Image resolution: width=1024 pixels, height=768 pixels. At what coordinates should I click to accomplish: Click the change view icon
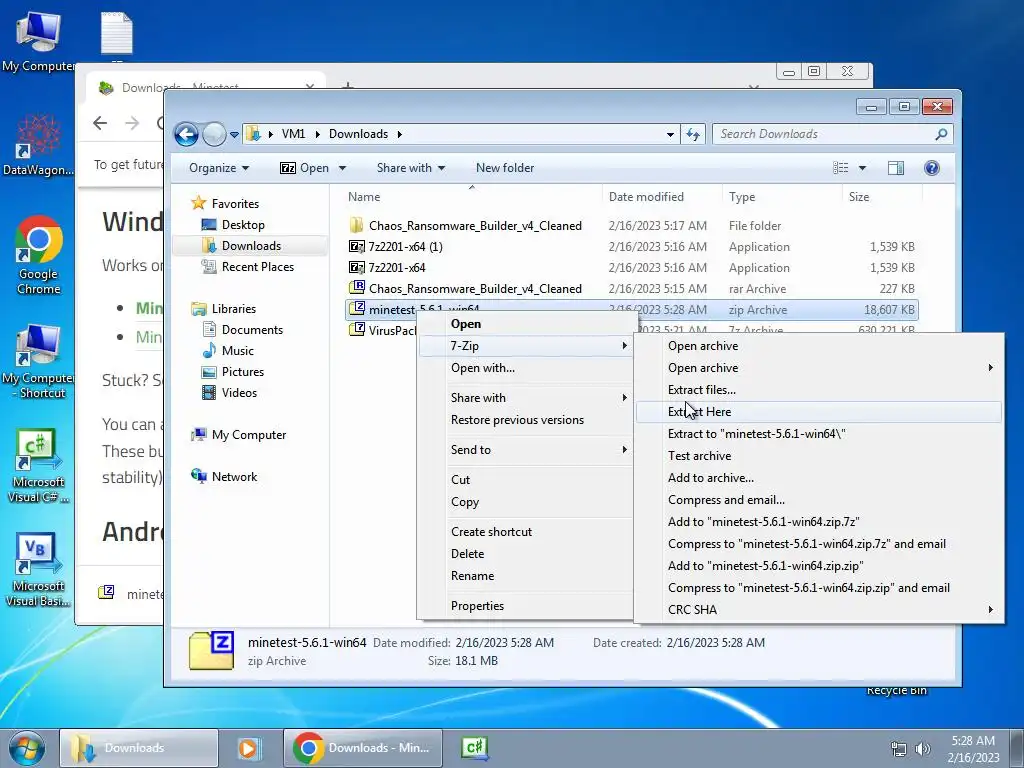point(840,168)
